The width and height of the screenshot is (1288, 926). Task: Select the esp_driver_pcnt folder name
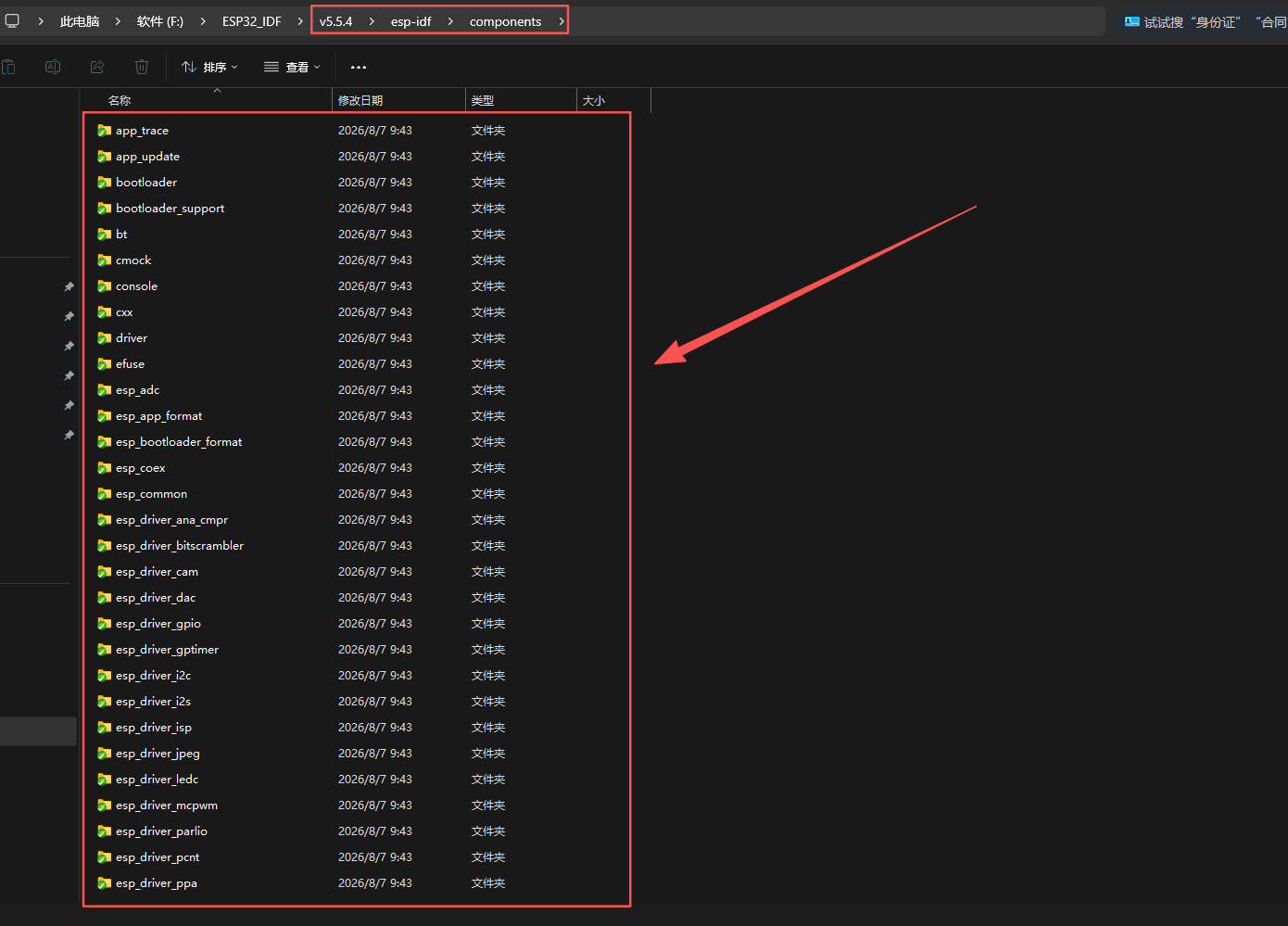pos(158,857)
